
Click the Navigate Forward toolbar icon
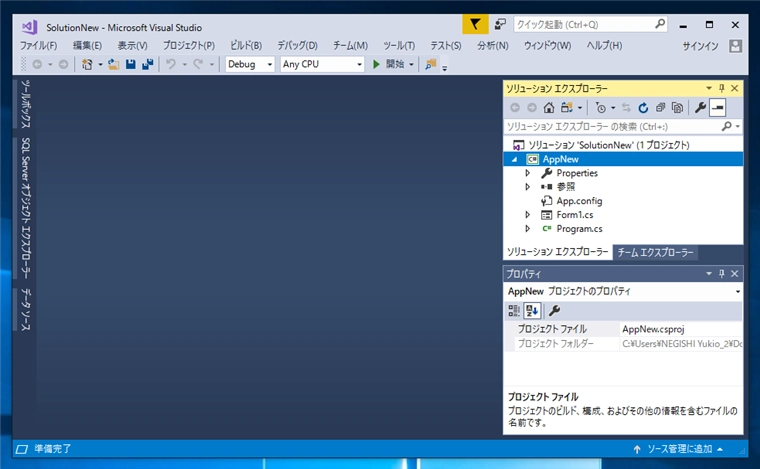pyautogui.click(x=63, y=64)
